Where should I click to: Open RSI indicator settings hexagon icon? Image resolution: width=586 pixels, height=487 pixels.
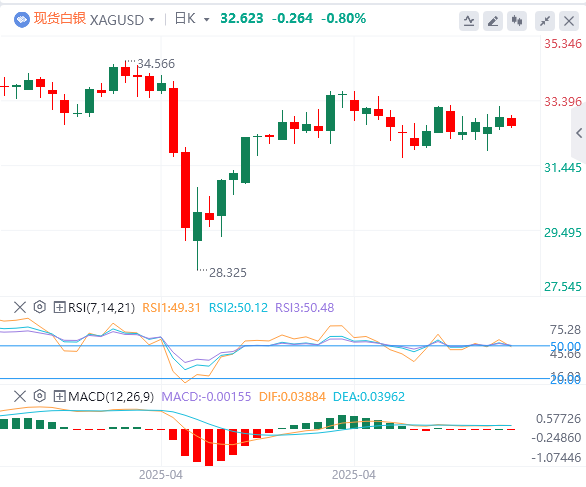coord(40,307)
